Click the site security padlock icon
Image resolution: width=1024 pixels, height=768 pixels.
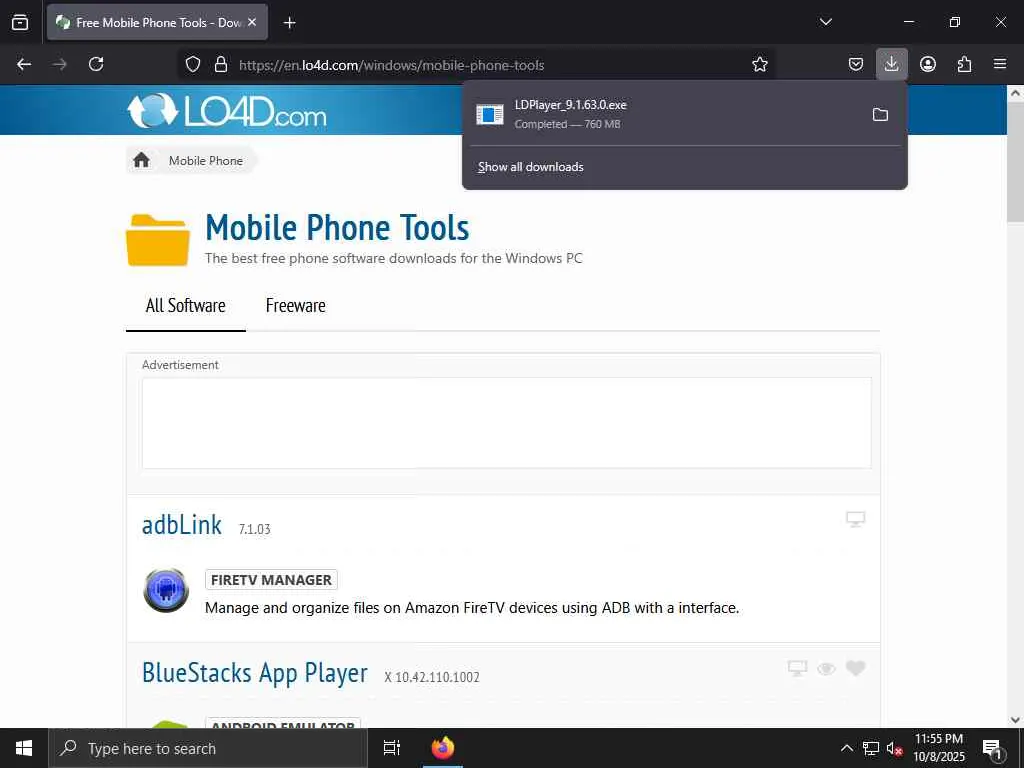tap(221, 64)
